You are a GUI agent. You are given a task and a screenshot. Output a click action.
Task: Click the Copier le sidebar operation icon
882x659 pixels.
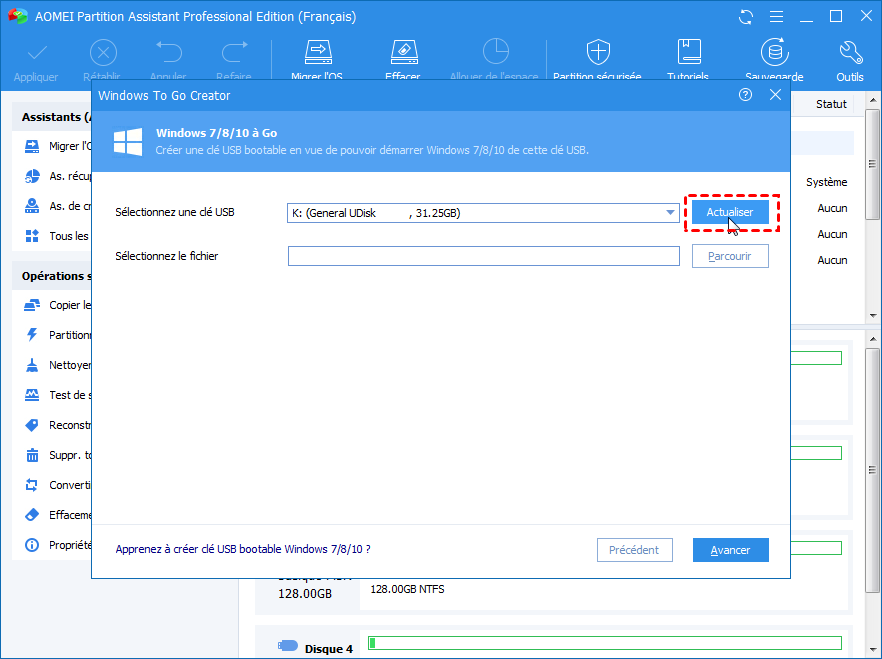tap(32, 305)
